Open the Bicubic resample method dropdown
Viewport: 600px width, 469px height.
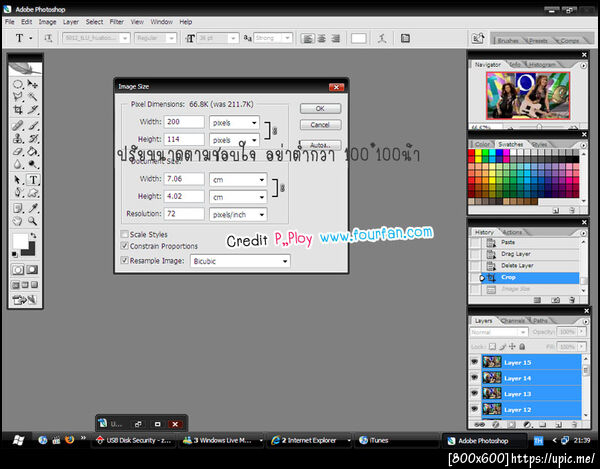[240, 261]
